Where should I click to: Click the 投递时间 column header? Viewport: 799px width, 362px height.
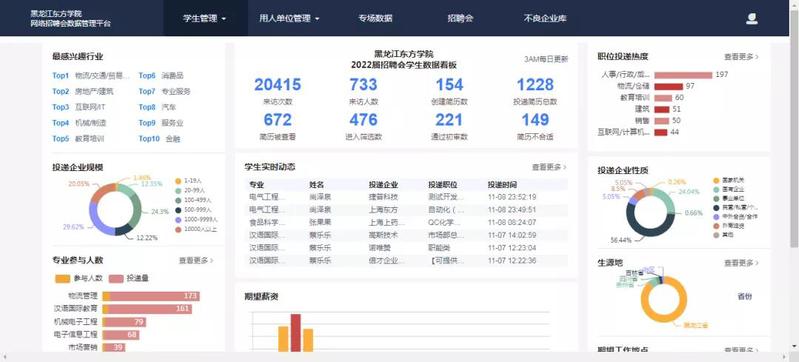click(502, 185)
